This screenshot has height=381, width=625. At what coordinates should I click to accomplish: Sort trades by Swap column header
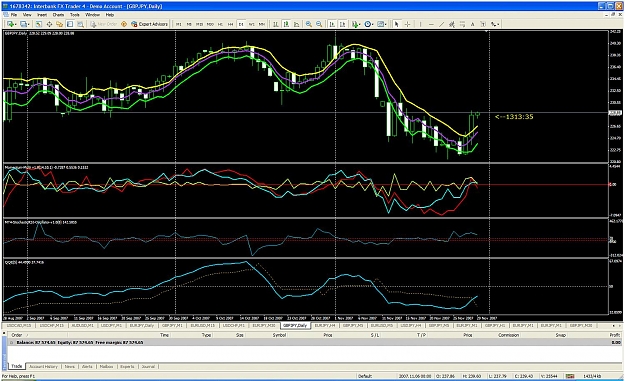click(560, 335)
